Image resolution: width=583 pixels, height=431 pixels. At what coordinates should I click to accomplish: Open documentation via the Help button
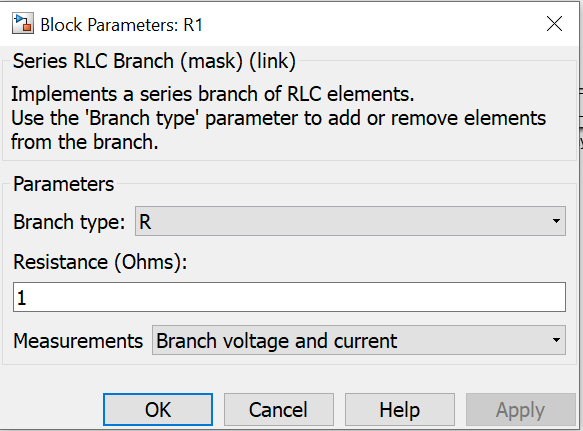400,409
